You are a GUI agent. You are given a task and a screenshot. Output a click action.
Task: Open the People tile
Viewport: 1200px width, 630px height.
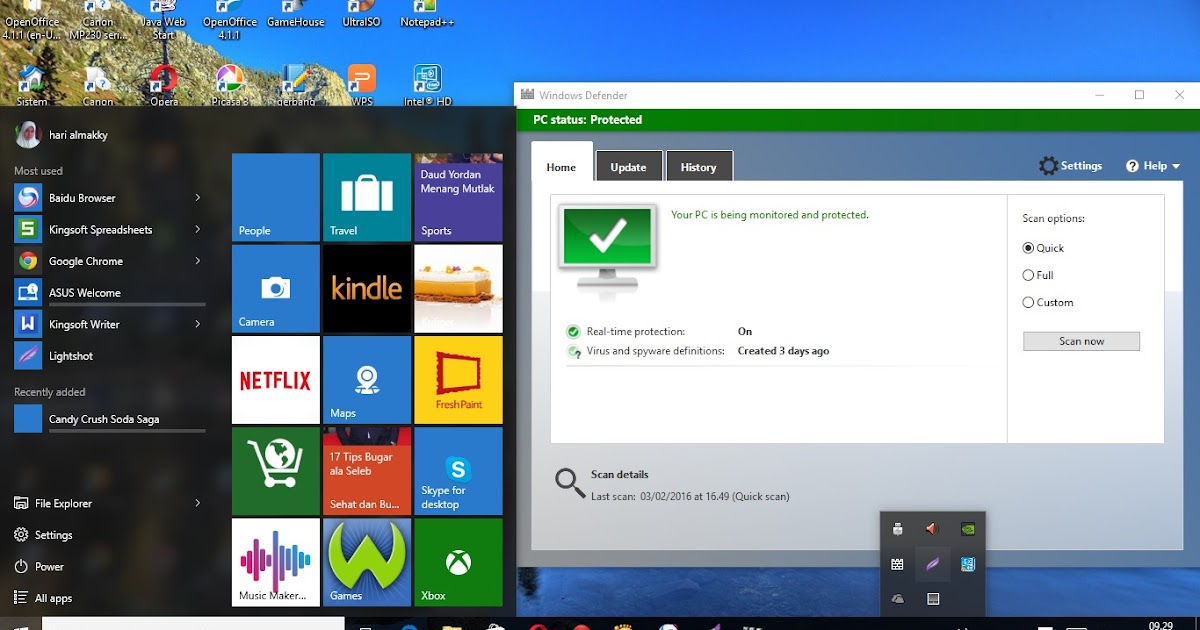click(276, 197)
